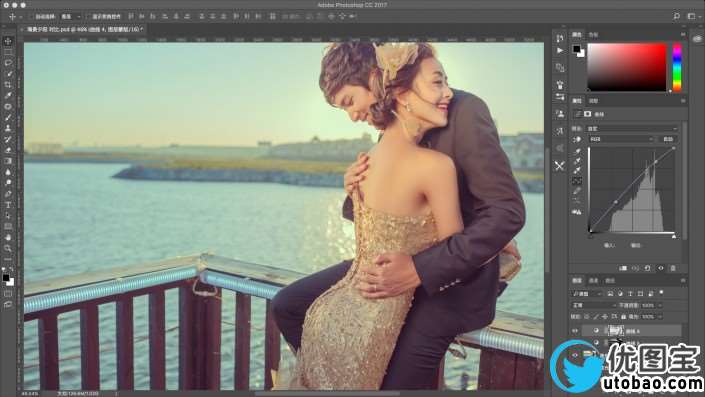
Task: Toggle type layer filter in Layers panel
Action: pos(630,294)
